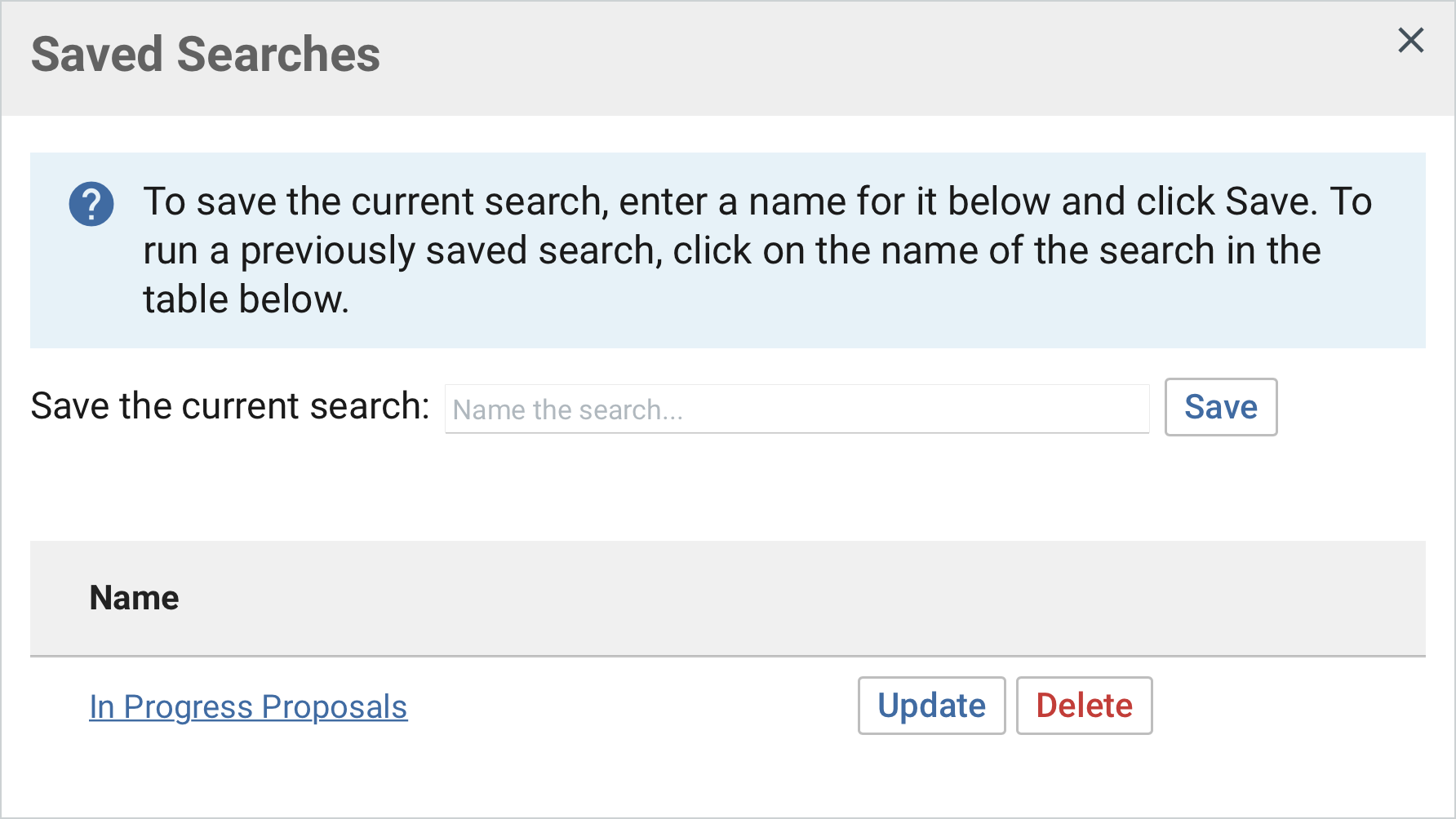Image resolution: width=1456 pixels, height=819 pixels.
Task: Delete the In Progress Proposals search
Action: point(1084,706)
